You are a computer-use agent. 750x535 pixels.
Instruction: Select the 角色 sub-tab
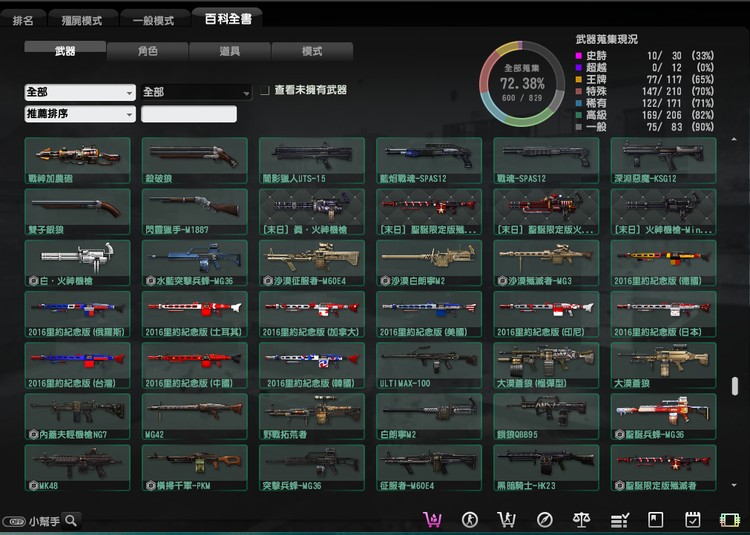[x=147, y=51]
